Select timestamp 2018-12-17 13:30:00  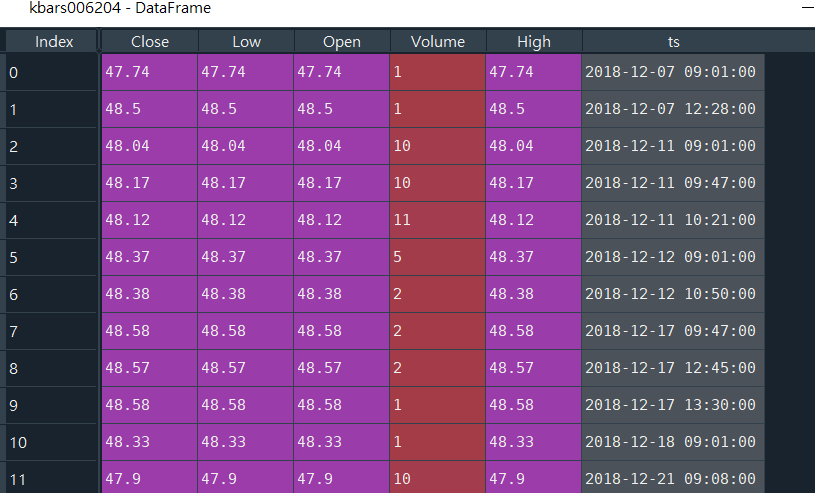(673, 405)
